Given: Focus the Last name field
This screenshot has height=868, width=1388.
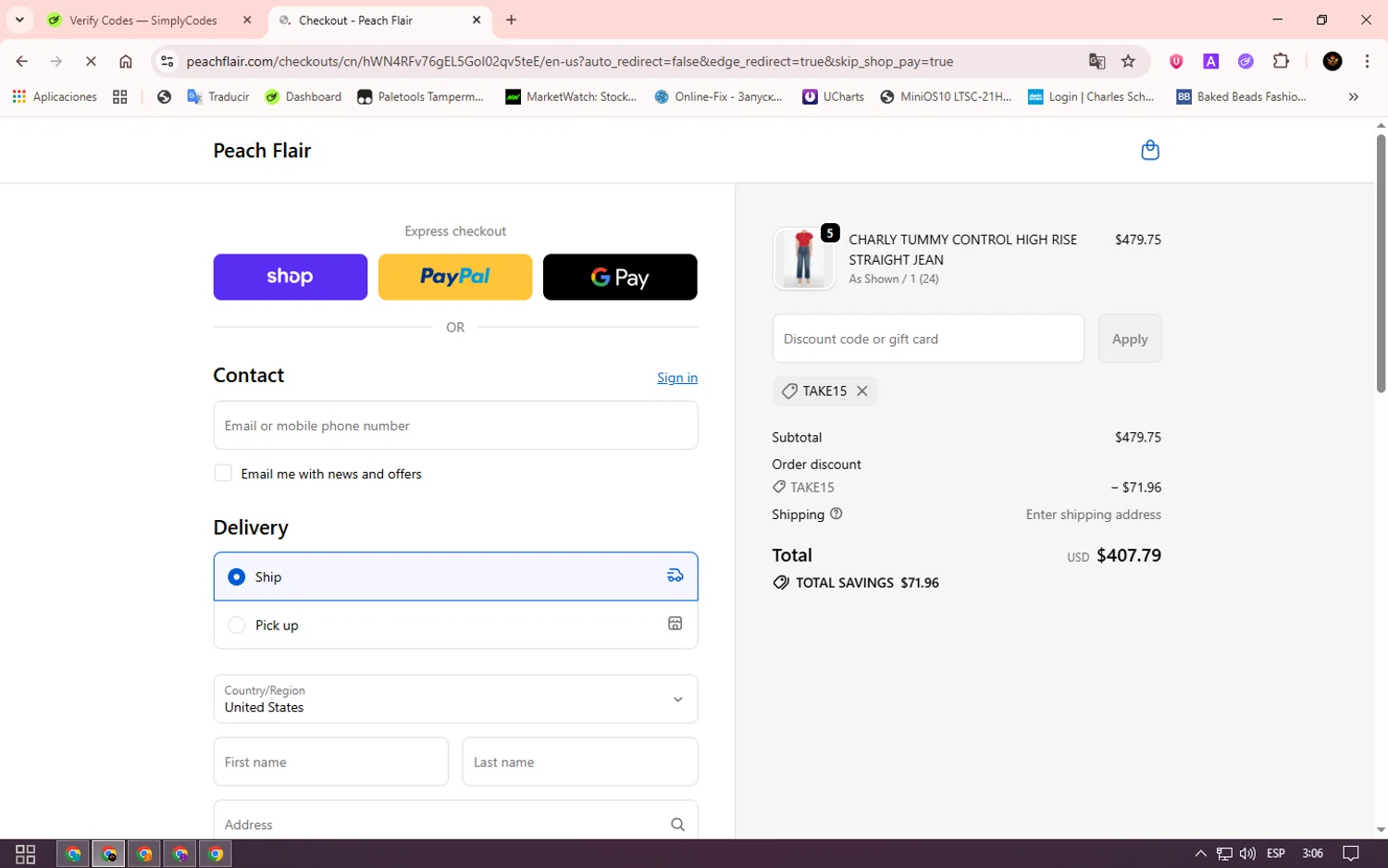Looking at the screenshot, I should tap(579, 762).
